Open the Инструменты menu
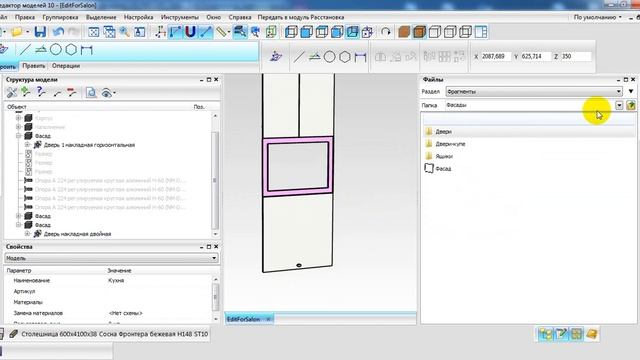Image resolution: width=640 pixels, height=360 pixels. 180,17
